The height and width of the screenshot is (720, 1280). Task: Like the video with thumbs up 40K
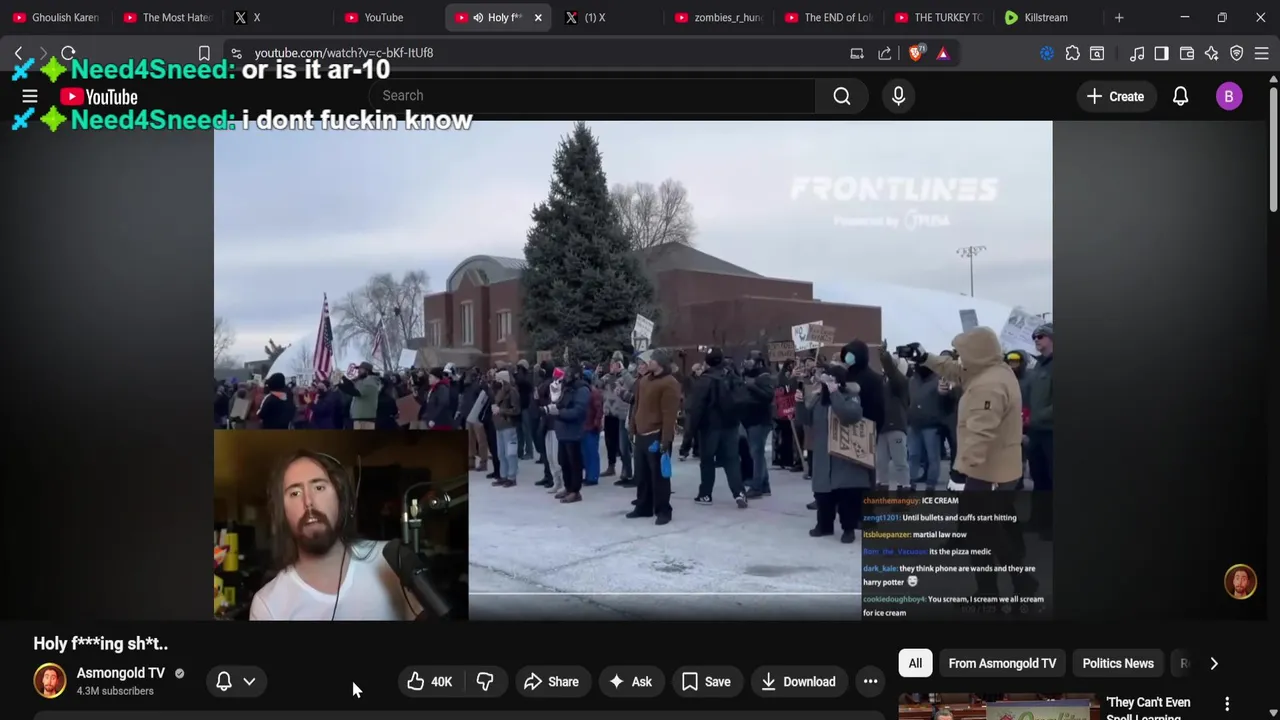coord(430,682)
